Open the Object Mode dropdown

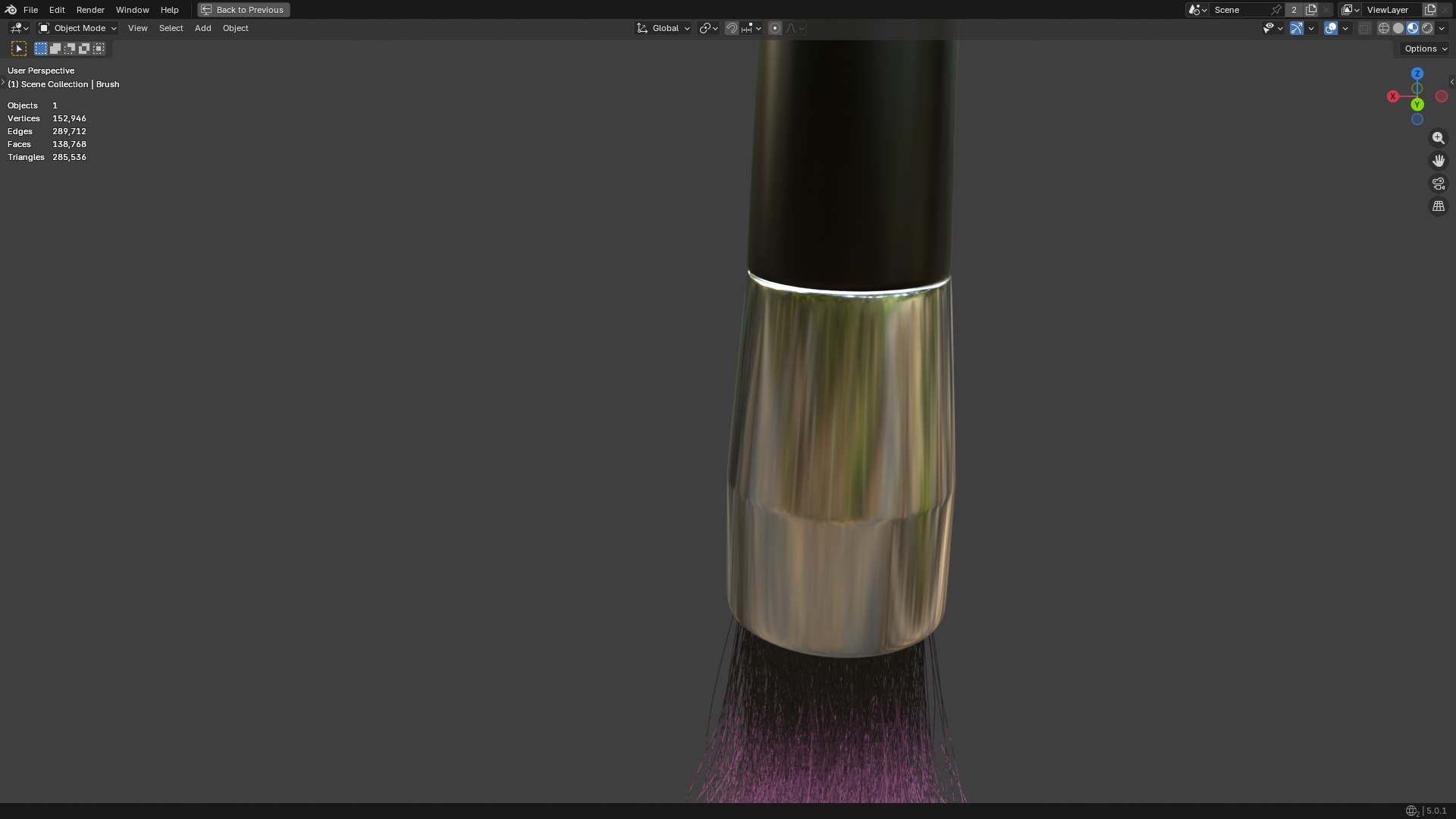click(x=77, y=28)
